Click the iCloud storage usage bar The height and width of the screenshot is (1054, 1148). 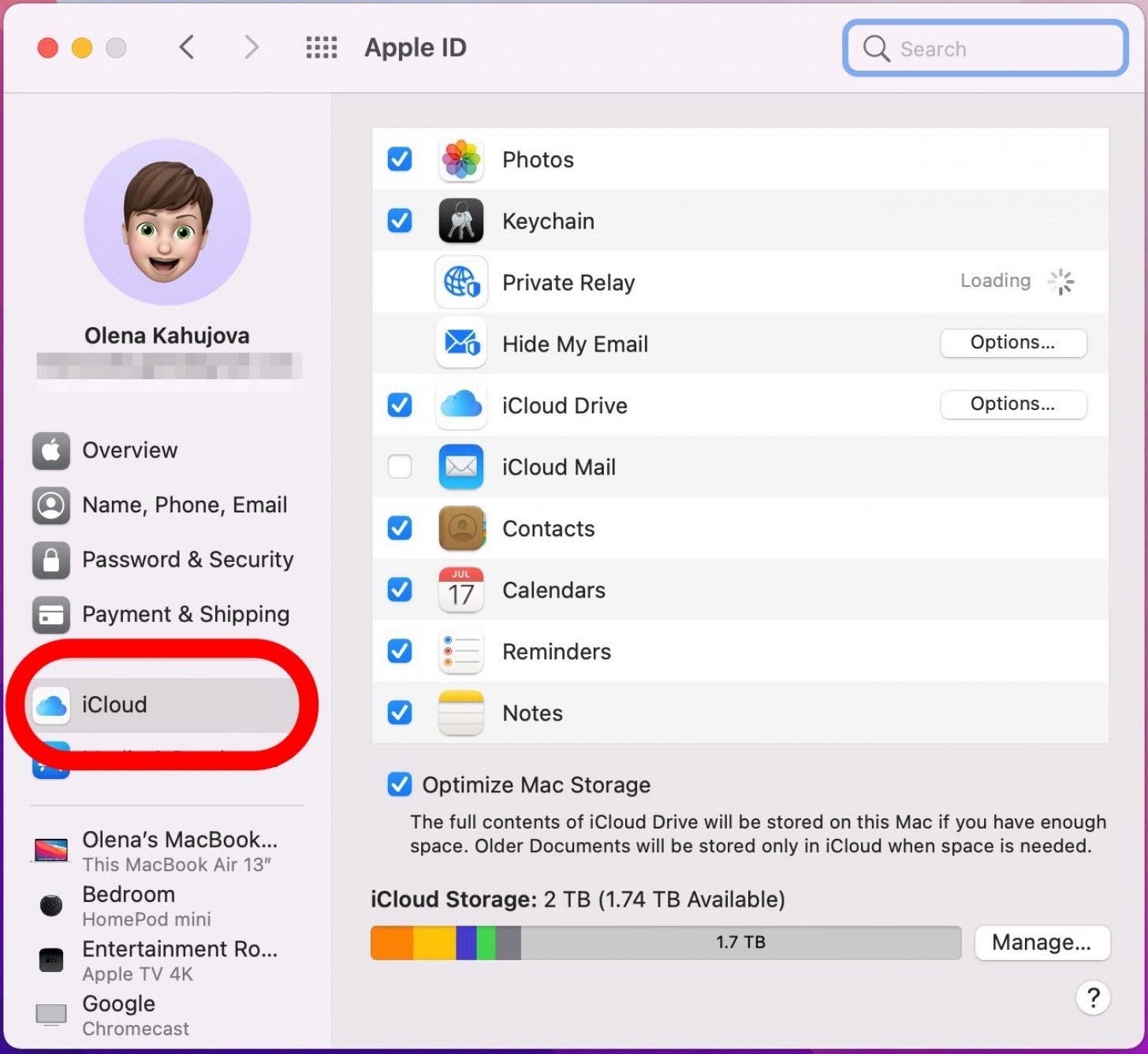pos(665,943)
